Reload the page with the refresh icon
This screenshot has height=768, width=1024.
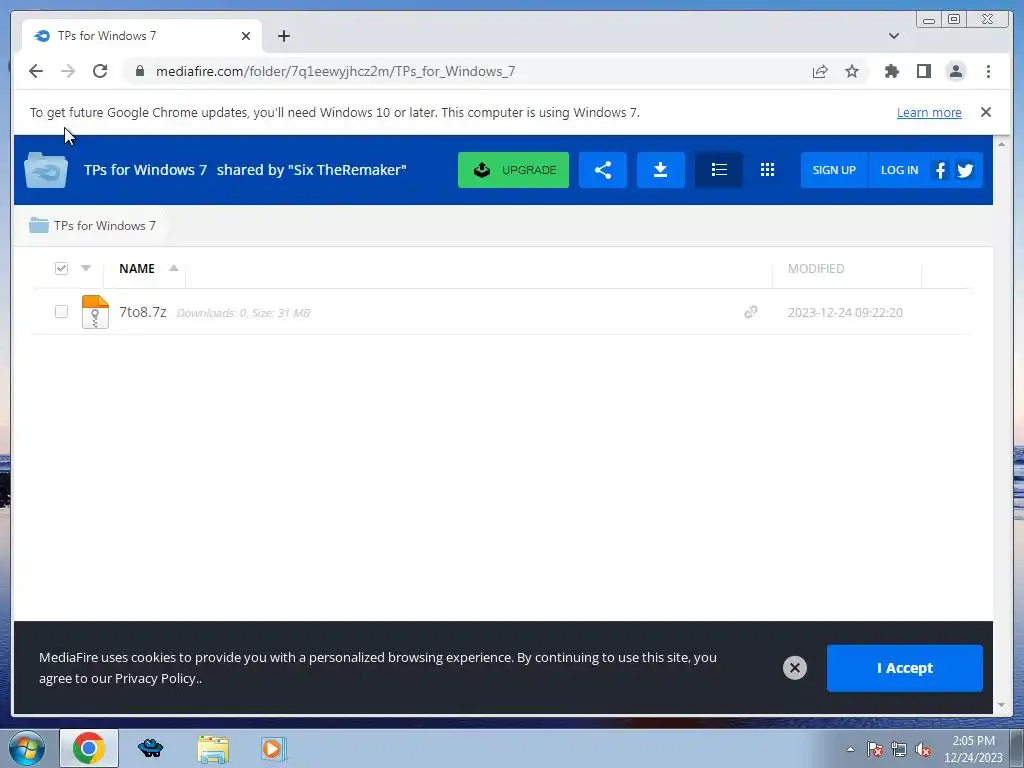[x=100, y=71]
